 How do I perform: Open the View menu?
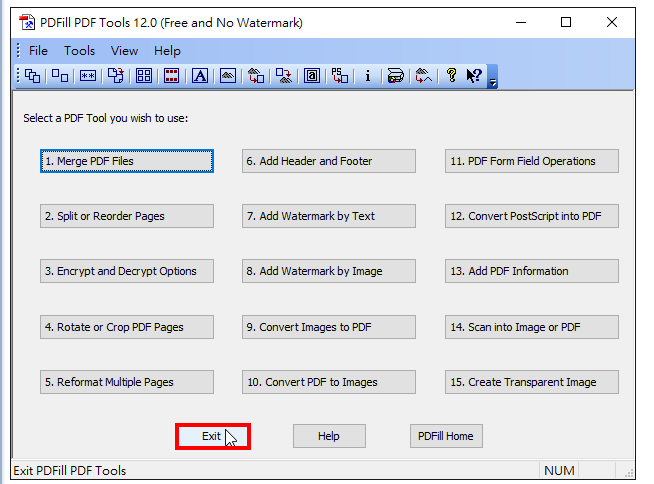tap(124, 51)
